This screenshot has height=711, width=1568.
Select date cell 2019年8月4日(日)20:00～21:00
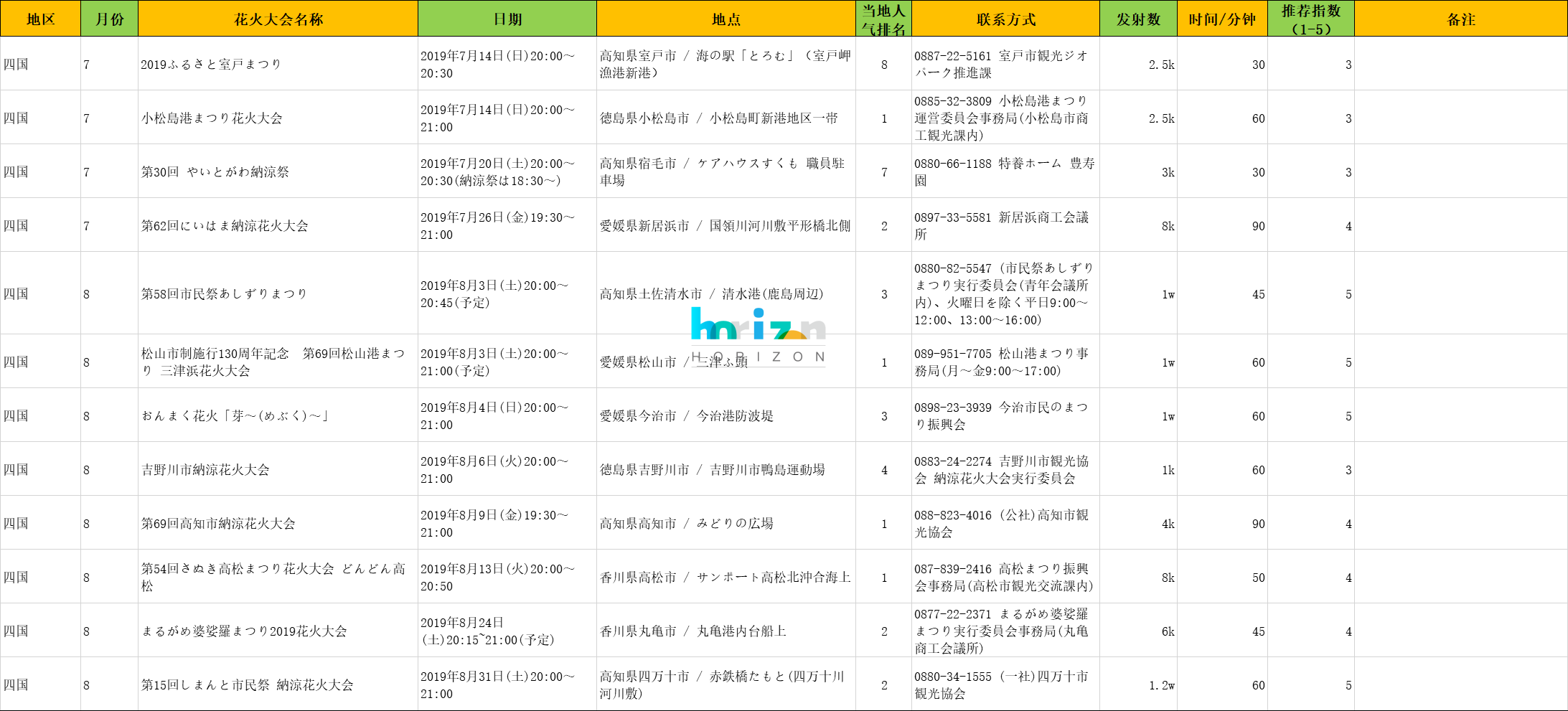click(507, 415)
